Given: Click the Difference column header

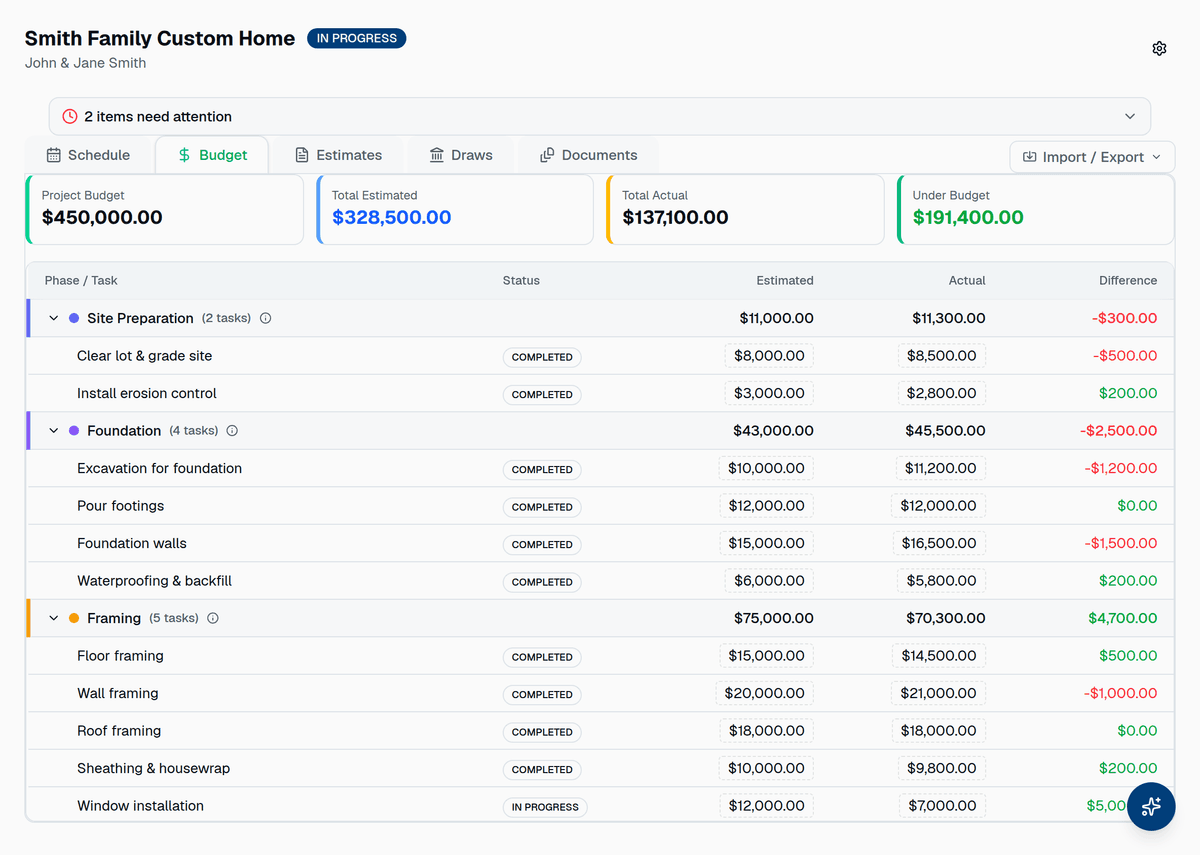Looking at the screenshot, I should tap(1128, 281).
